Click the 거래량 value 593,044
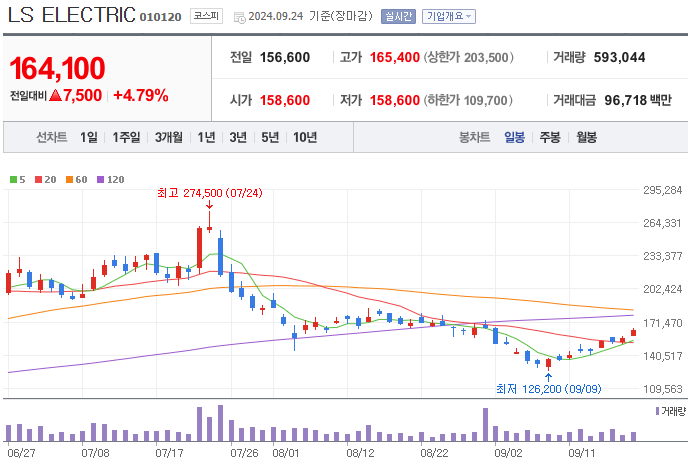The width and height of the screenshot is (688, 466). (x=620, y=57)
